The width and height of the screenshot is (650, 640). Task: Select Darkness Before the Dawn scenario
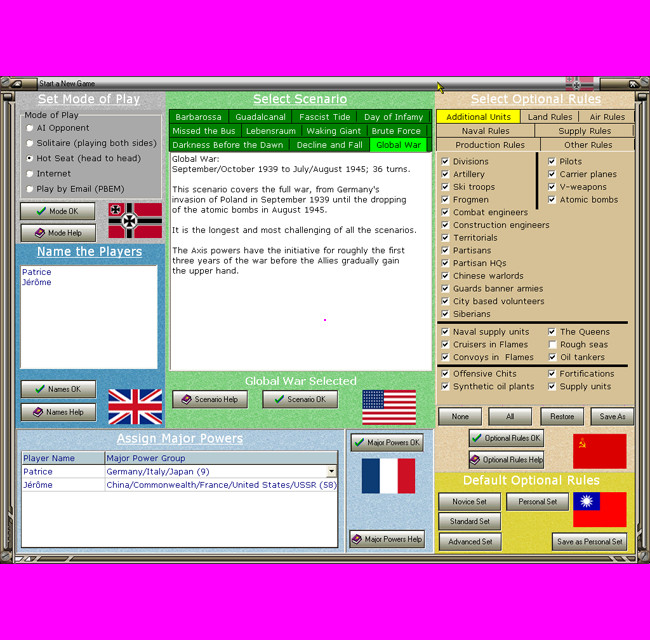coord(228,145)
